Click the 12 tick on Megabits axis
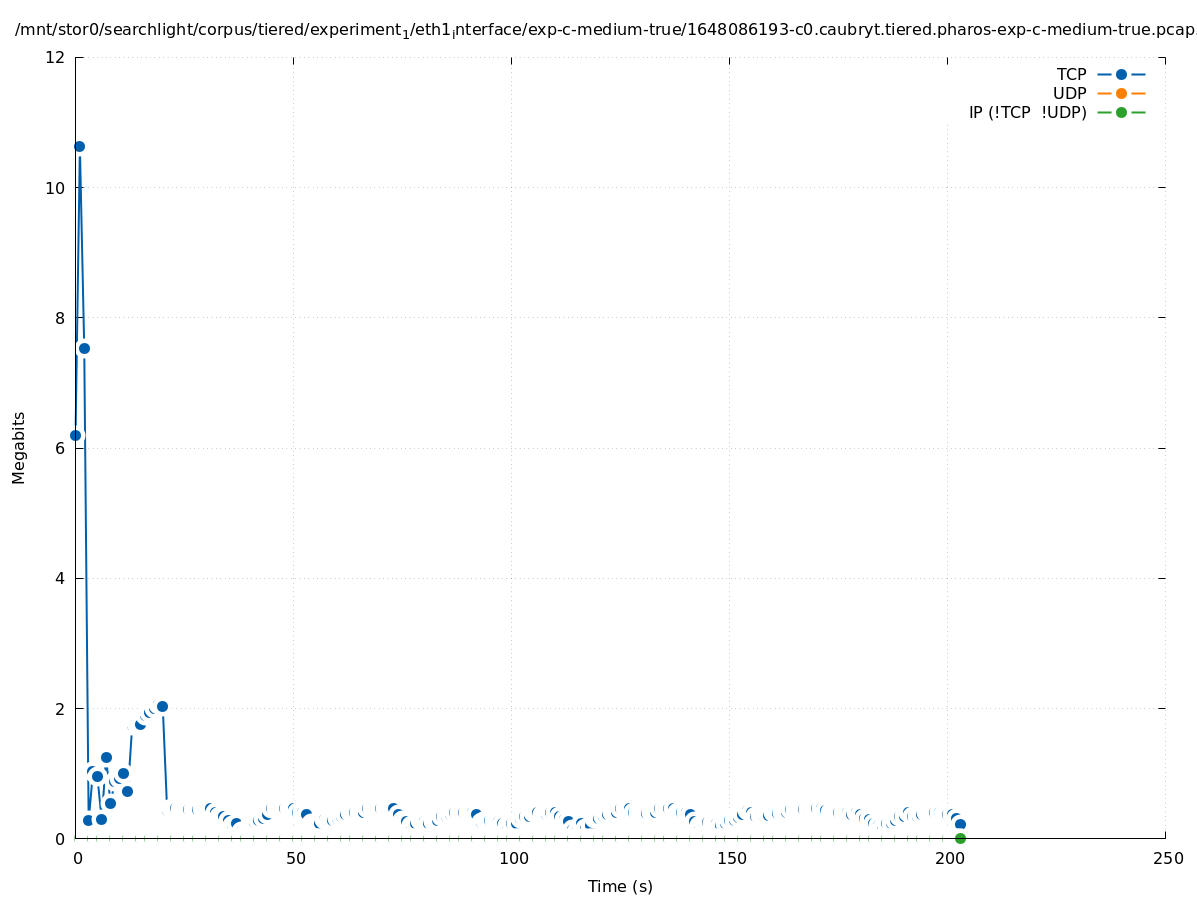This screenshot has height=900, width=1197. coord(56,58)
